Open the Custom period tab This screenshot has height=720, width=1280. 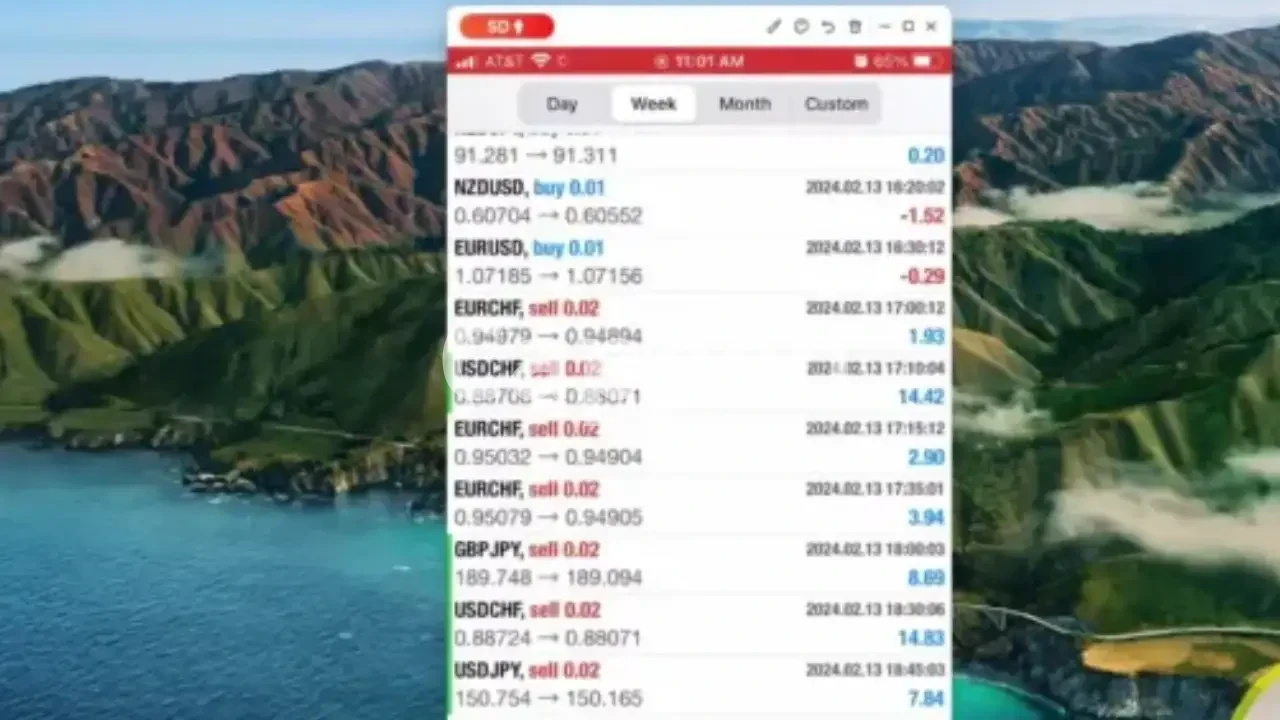[x=836, y=104]
